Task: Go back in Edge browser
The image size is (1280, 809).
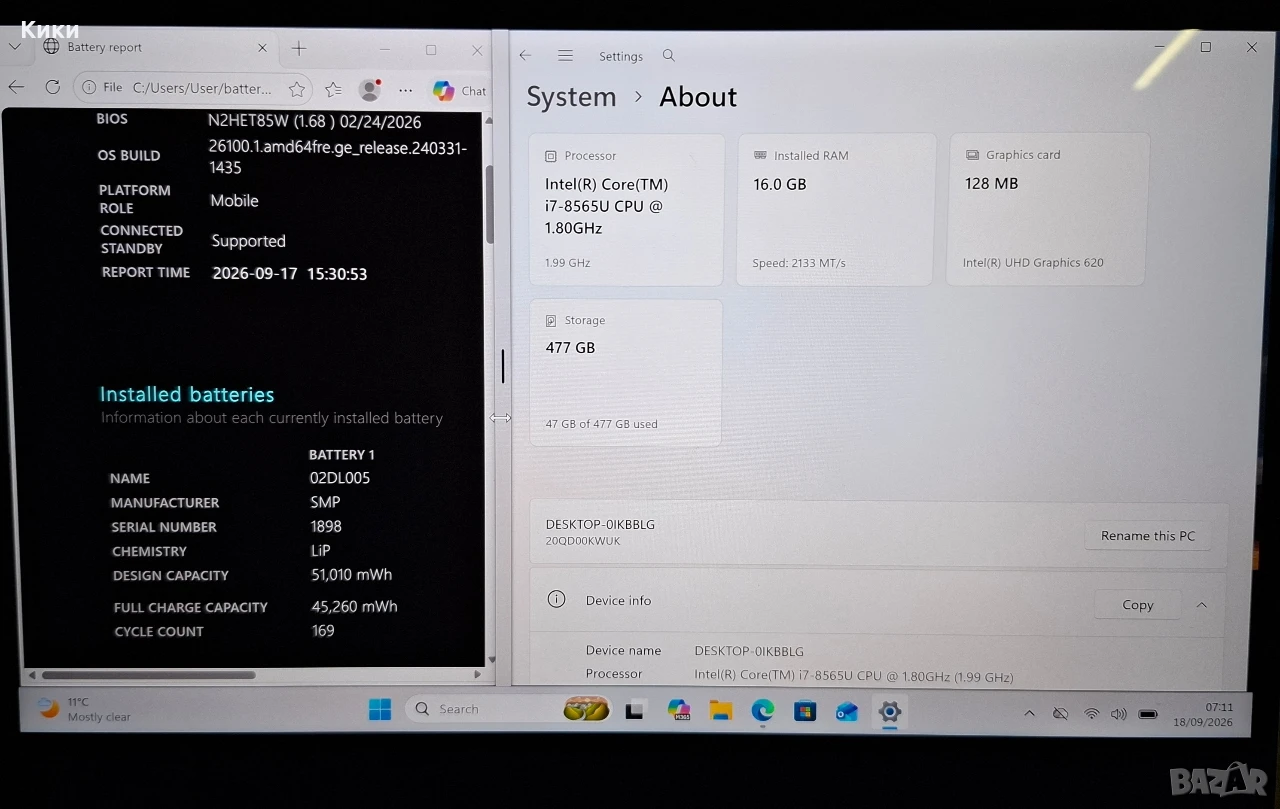Action: pyautogui.click(x=16, y=87)
